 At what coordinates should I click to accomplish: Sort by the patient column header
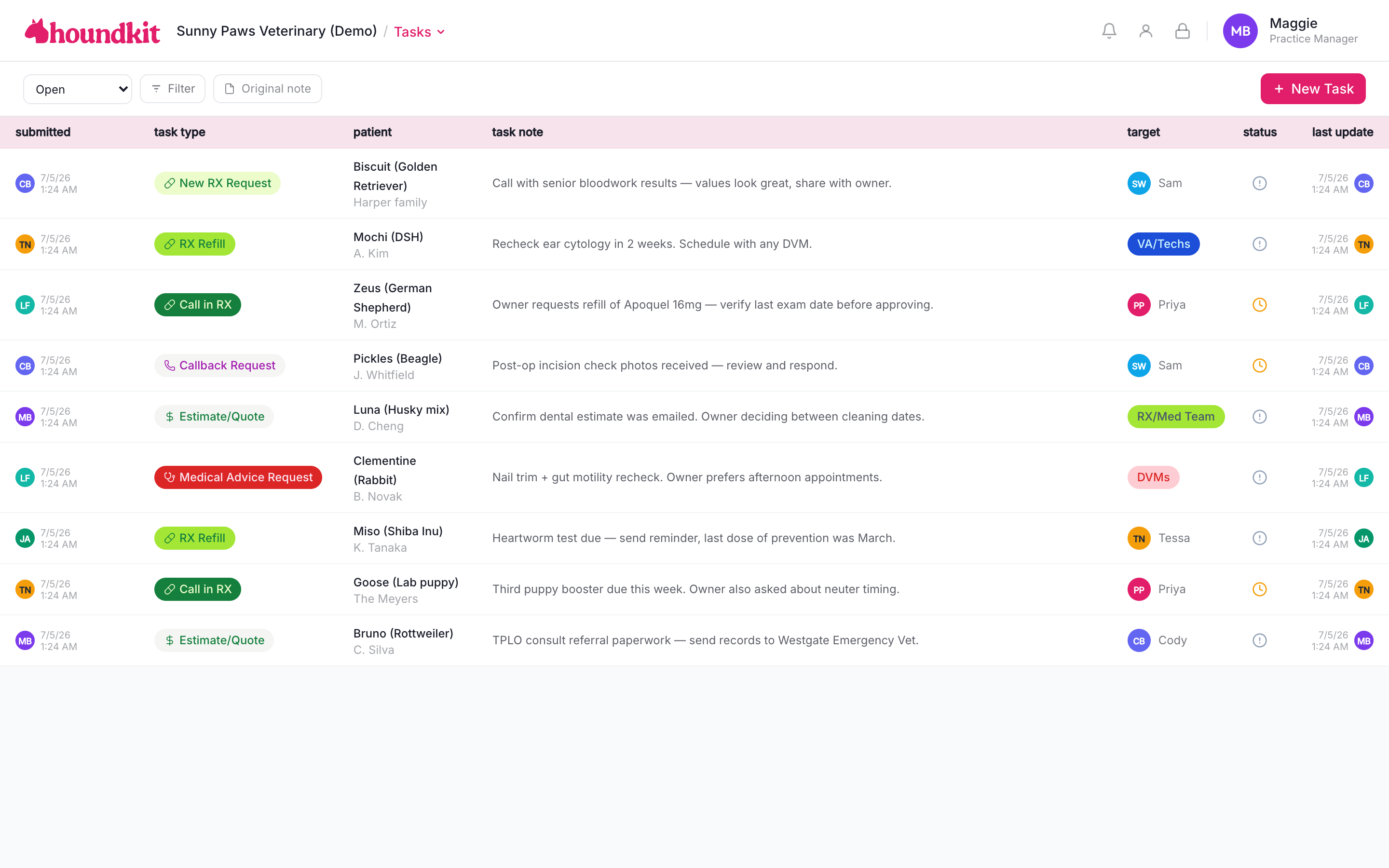[x=372, y=132]
